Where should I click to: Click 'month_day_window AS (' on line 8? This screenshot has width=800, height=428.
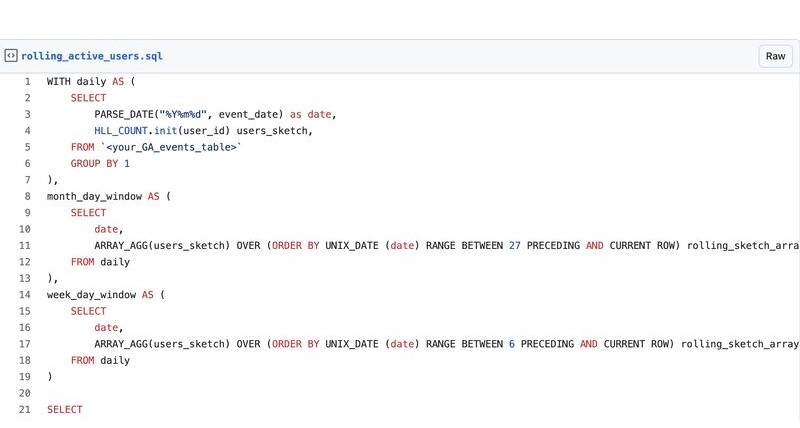pos(109,196)
